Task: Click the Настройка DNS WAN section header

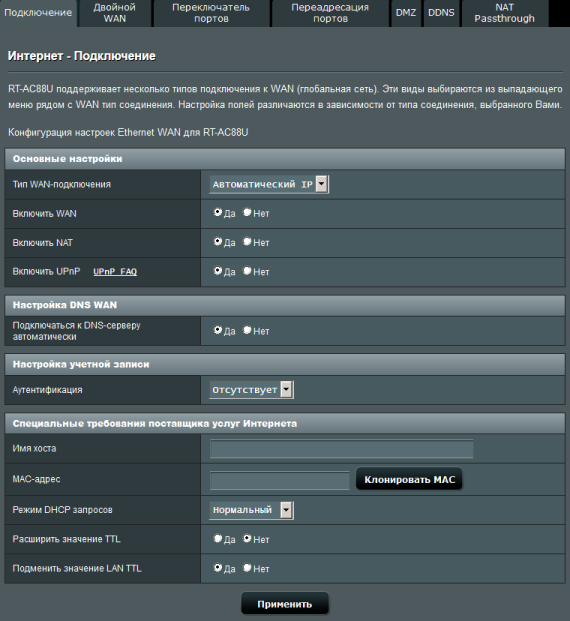Action: click(285, 305)
